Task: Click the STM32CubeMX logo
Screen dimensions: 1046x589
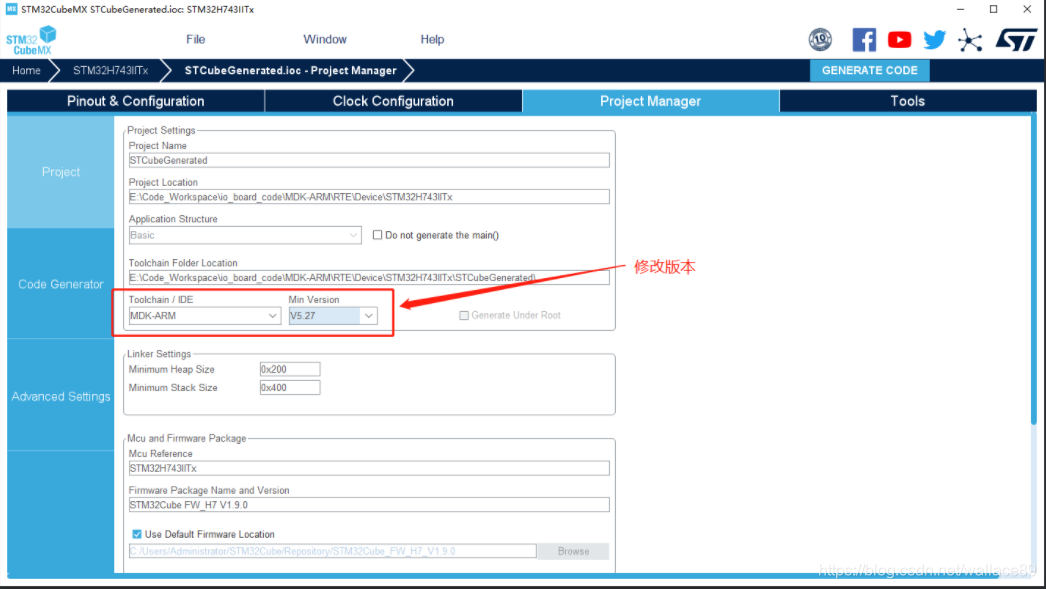Action: click(31, 42)
